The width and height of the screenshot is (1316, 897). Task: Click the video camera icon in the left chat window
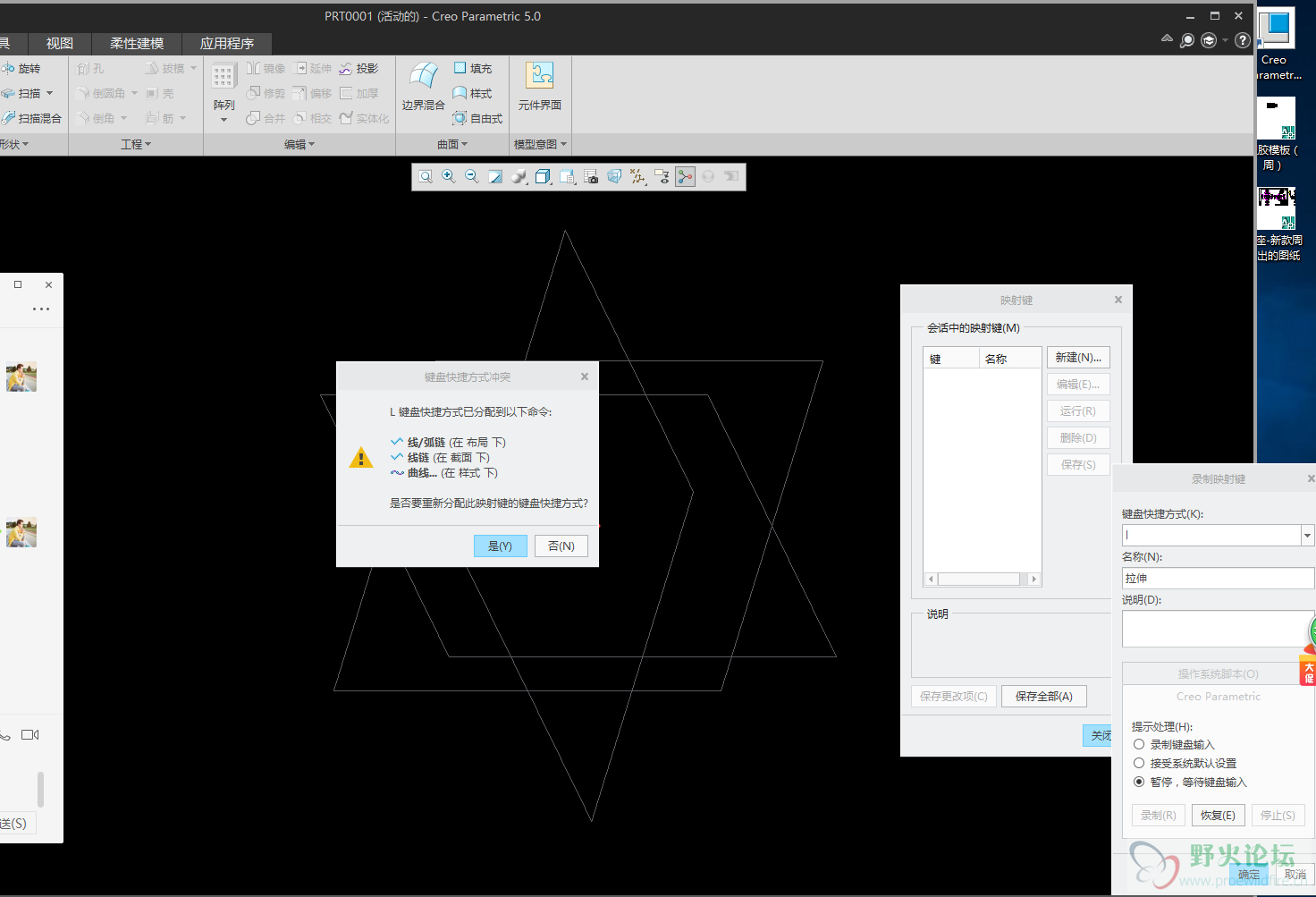30,735
